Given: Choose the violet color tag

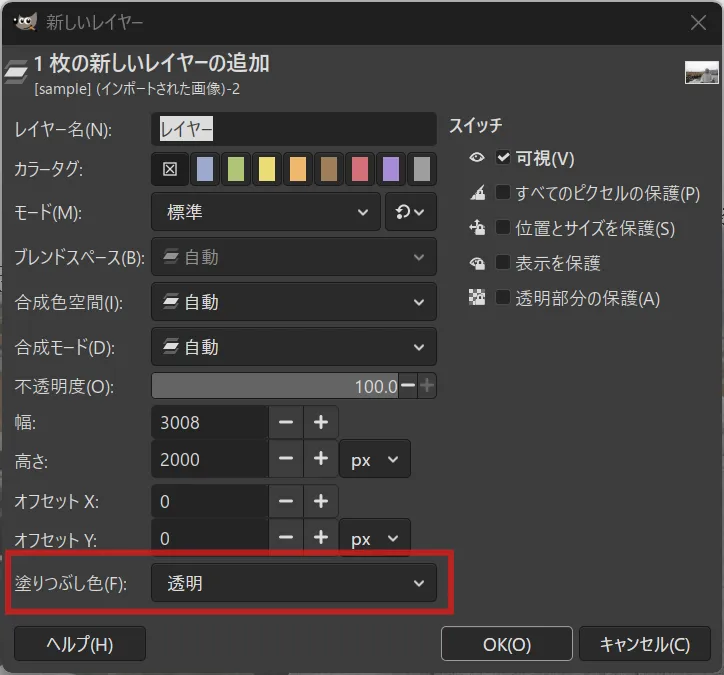Looking at the screenshot, I should (391, 169).
